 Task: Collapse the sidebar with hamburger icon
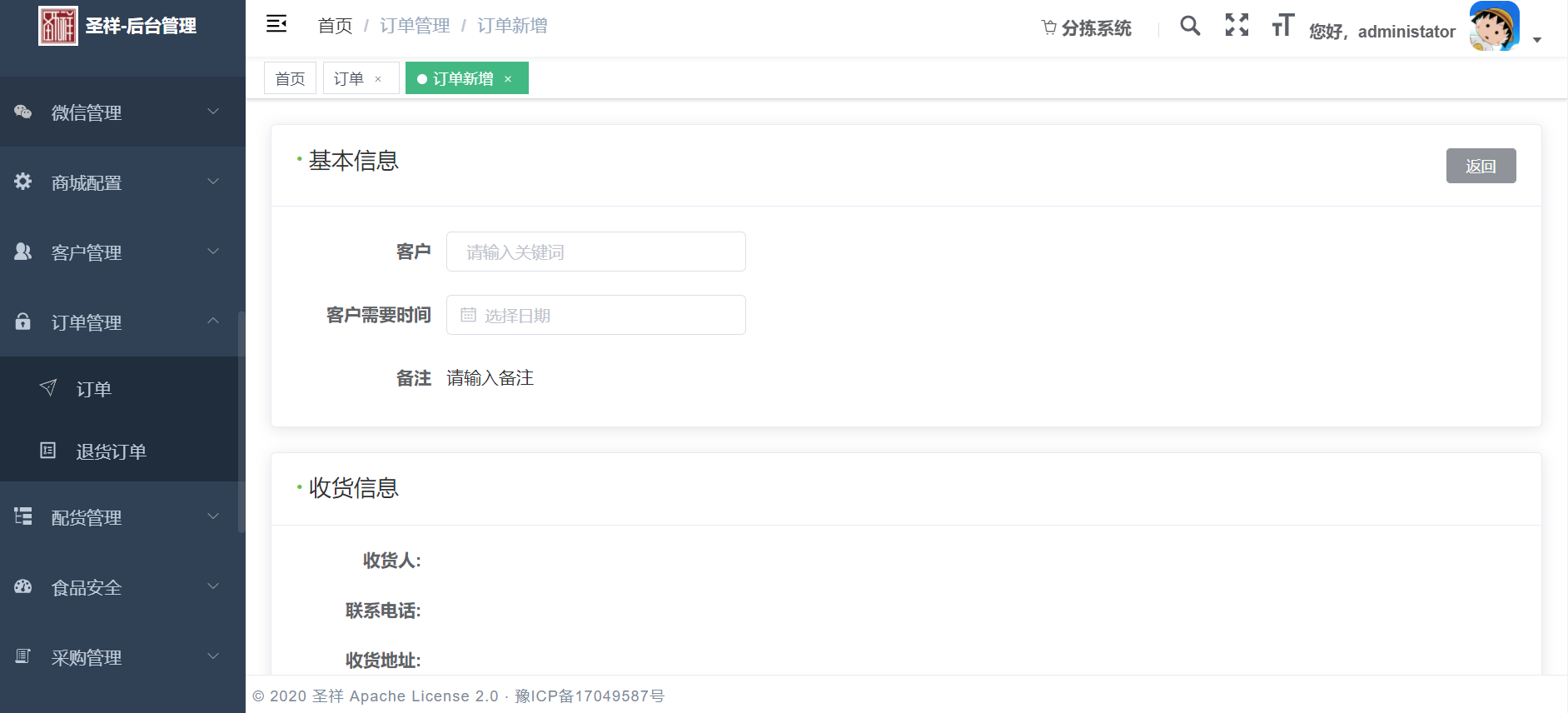(276, 24)
